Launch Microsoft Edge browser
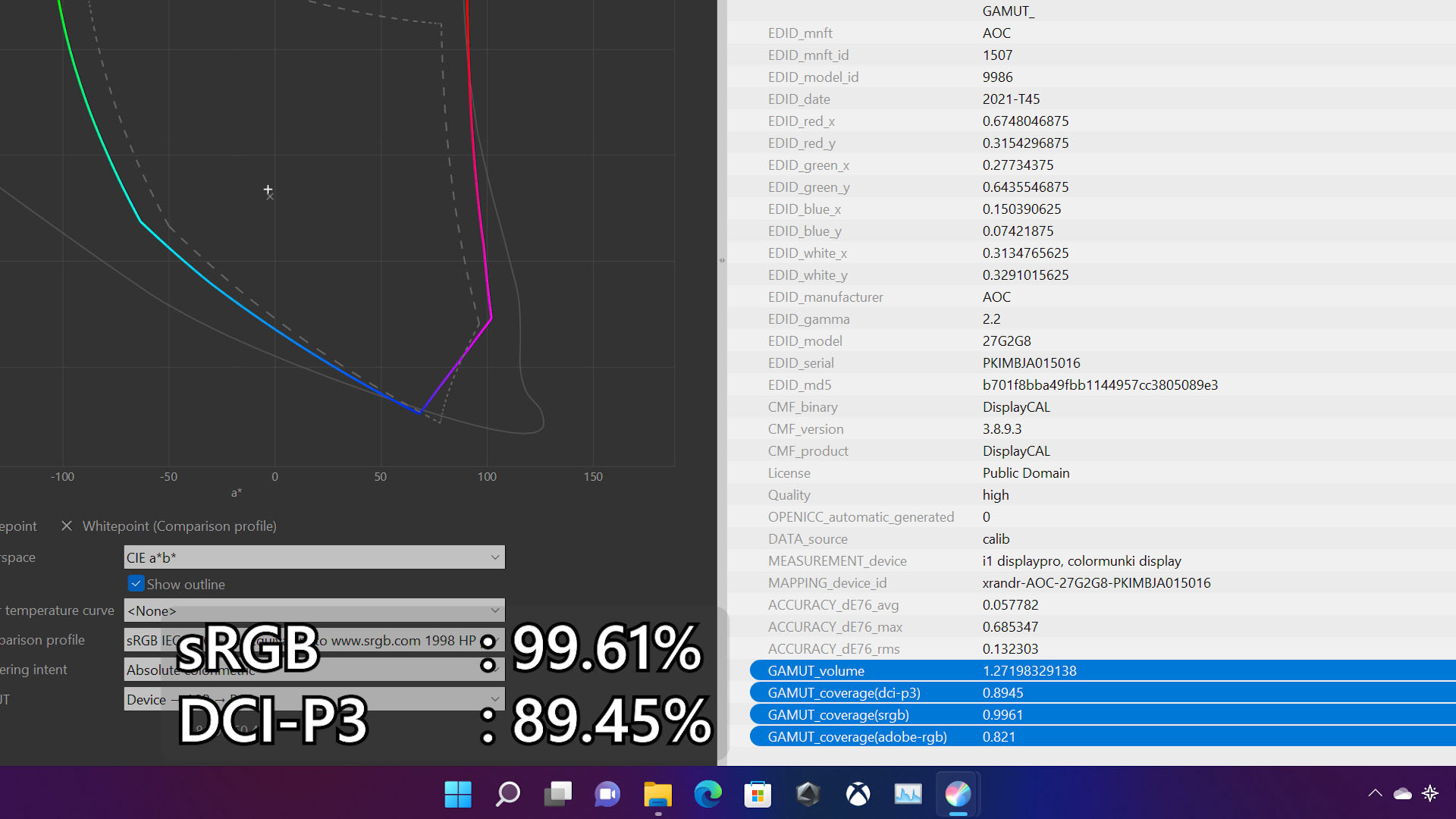Screen dimensions: 1456x819 coord(708,794)
